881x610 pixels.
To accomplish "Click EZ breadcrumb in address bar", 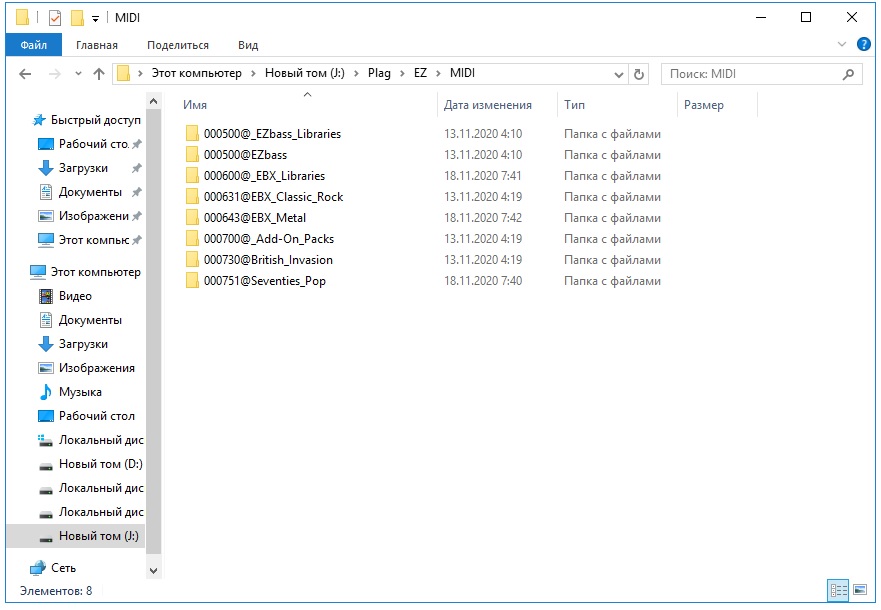I will (420, 73).
